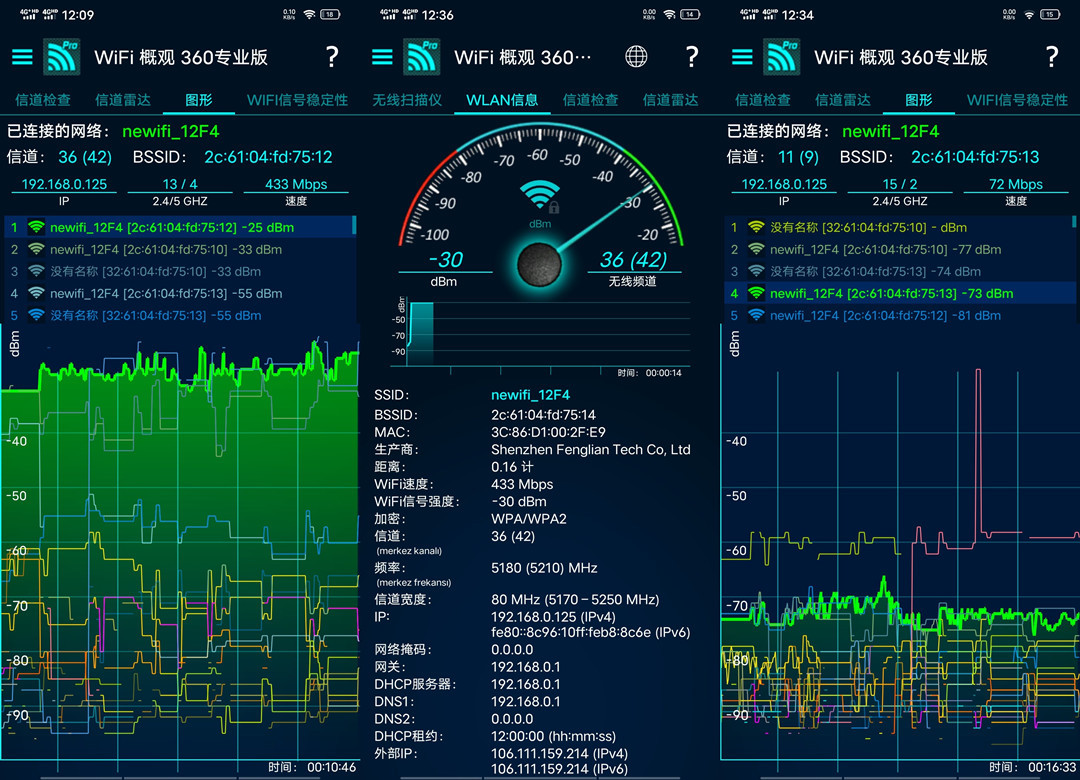The image size is (1080, 780).
Task: Open help question mark in middle screen
Action: click(x=692, y=57)
